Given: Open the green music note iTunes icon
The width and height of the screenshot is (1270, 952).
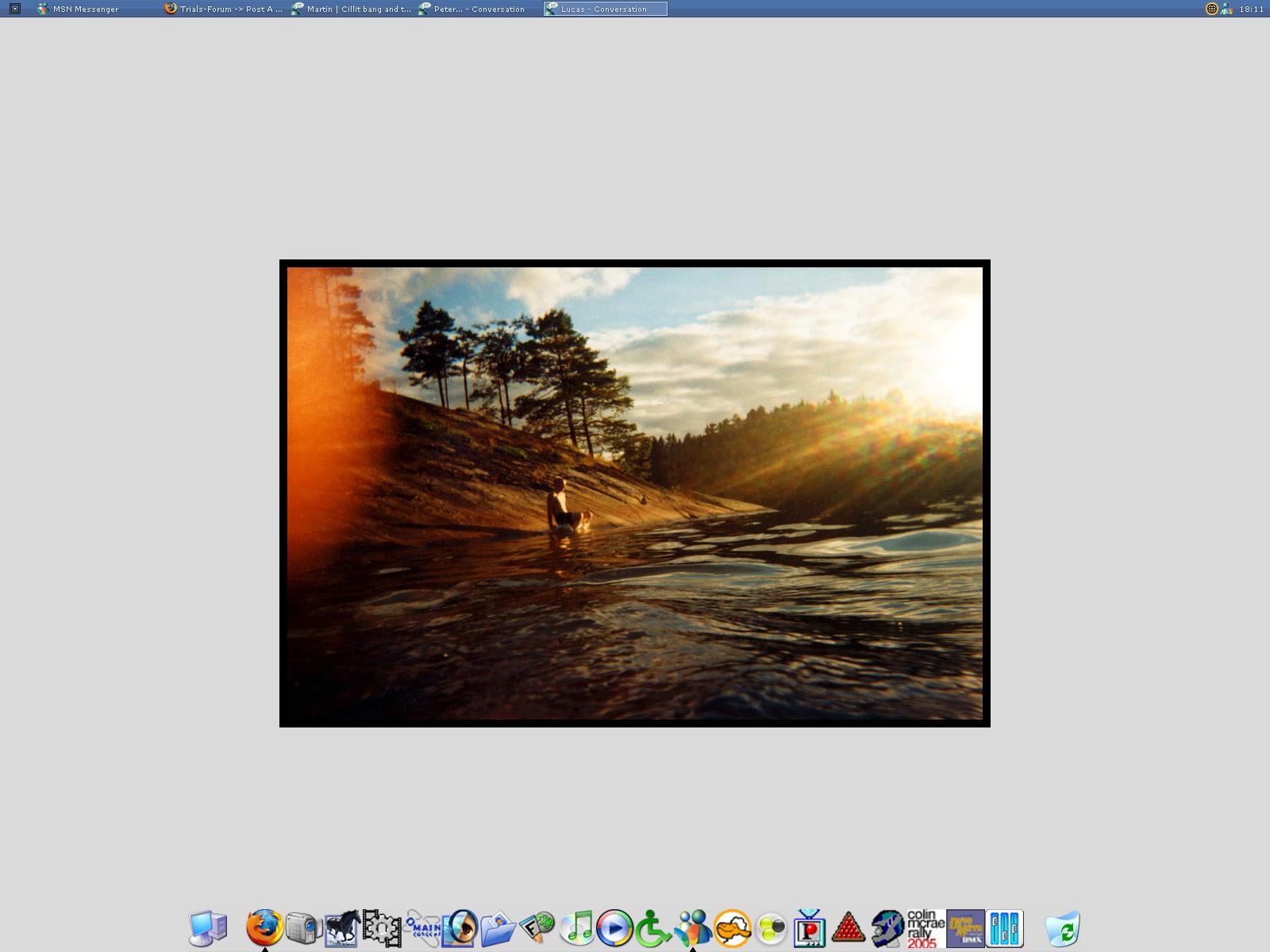Looking at the screenshot, I should pos(576,928).
